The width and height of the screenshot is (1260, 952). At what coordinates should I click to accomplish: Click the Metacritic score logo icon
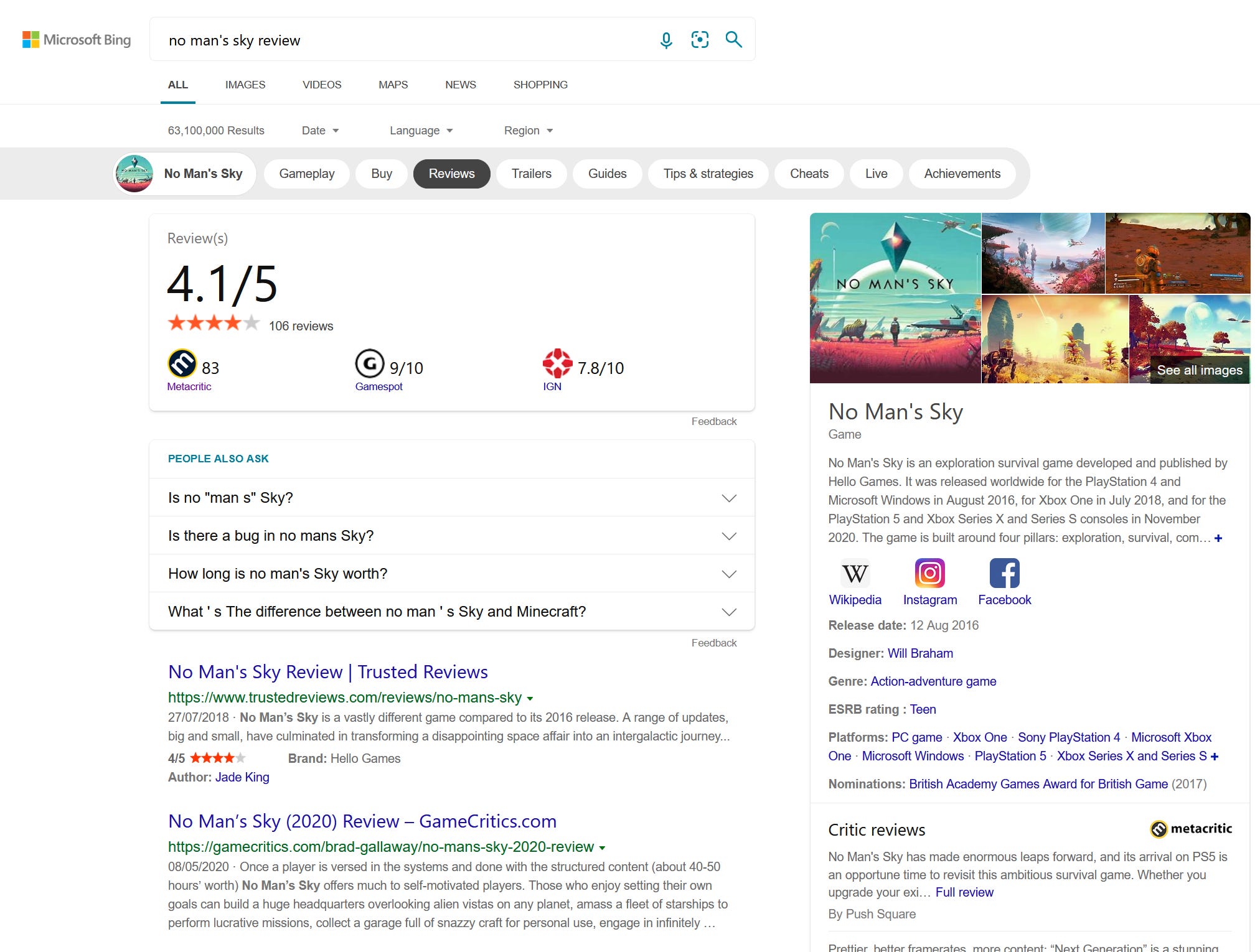click(182, 364)
